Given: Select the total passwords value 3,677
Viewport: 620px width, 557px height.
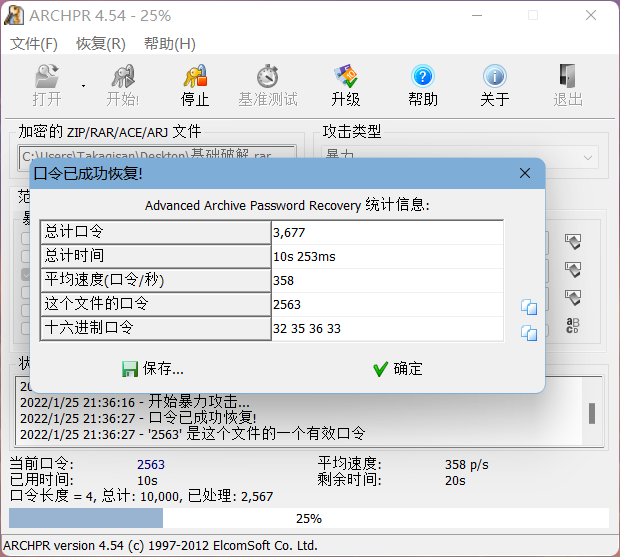Looking at the screenshot, I should click(388, 232).
